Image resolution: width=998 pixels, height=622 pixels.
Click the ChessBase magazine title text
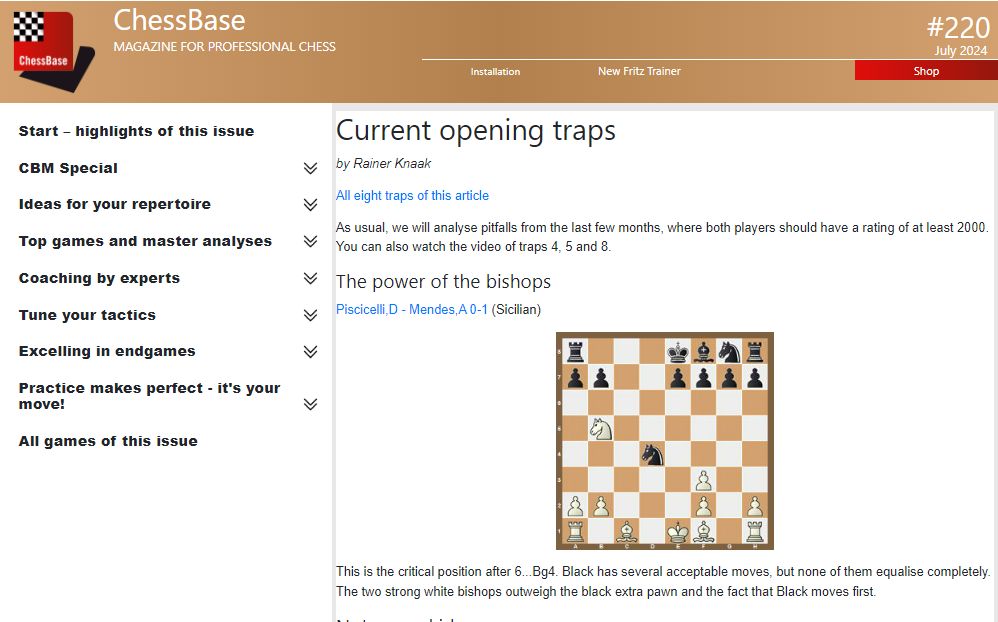click(x=179, y=20)
